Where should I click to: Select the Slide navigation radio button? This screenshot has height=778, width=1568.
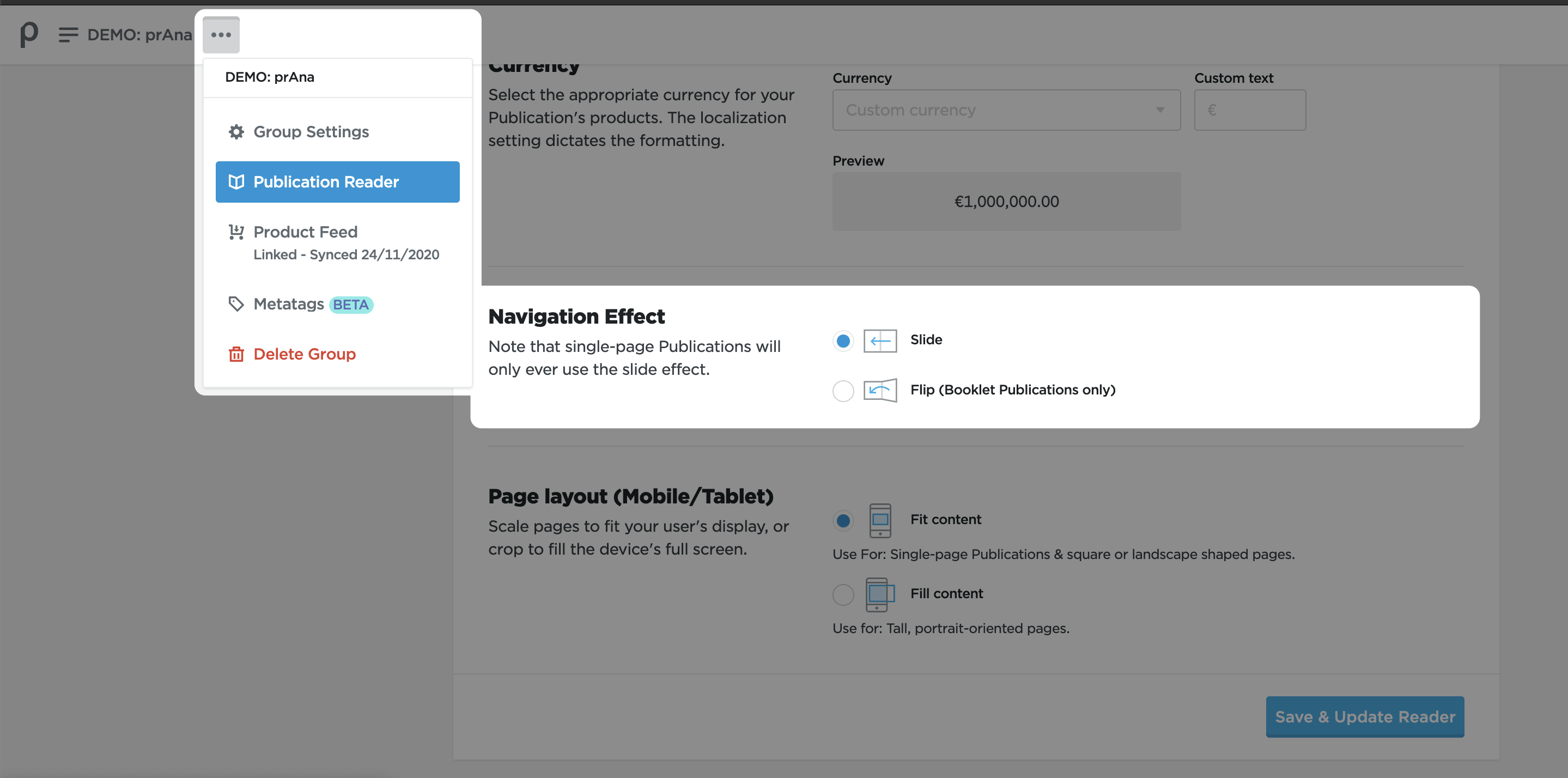[843, 341]
